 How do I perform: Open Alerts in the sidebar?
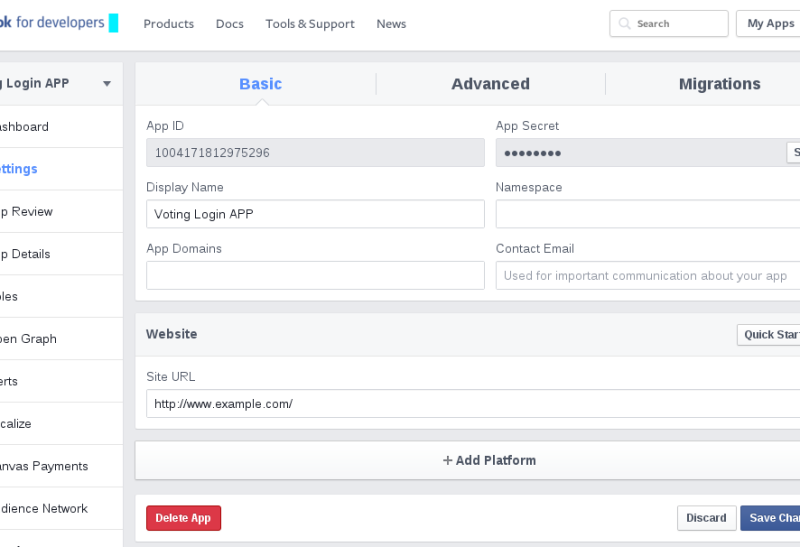coord(61,381)
